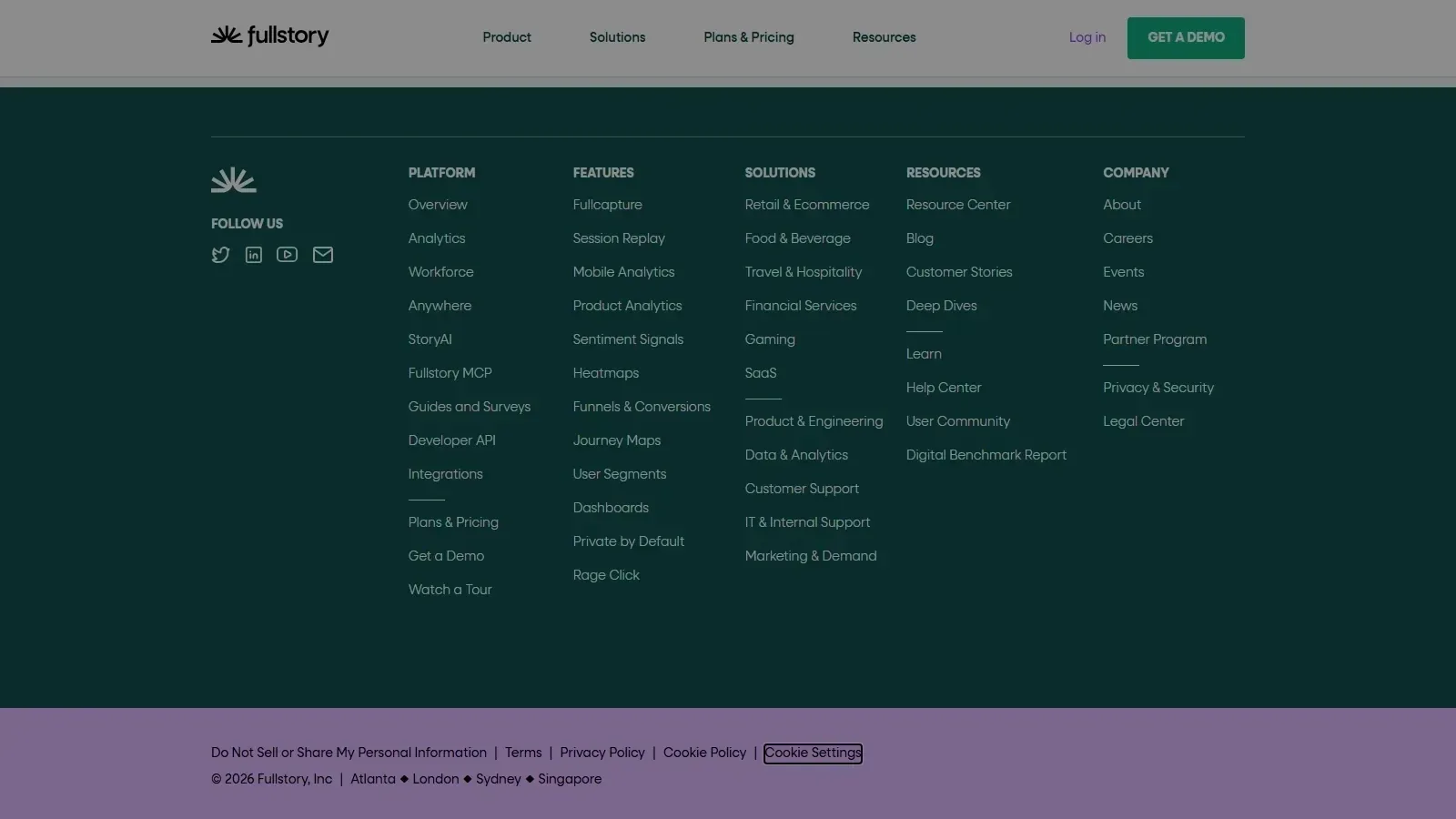Open Company About link
1456x819 pixels.
coord(1122,205)
